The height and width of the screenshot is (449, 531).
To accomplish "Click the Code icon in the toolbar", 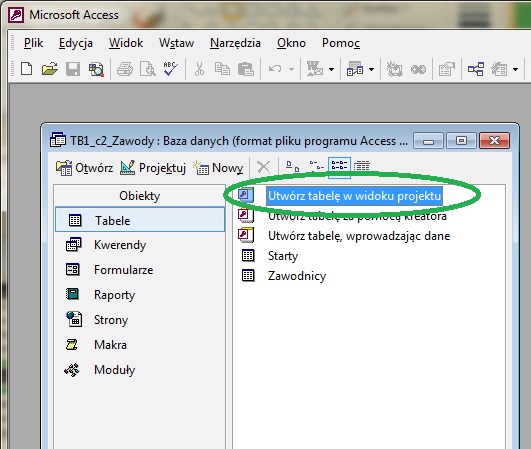I will (x=395, y=69).
